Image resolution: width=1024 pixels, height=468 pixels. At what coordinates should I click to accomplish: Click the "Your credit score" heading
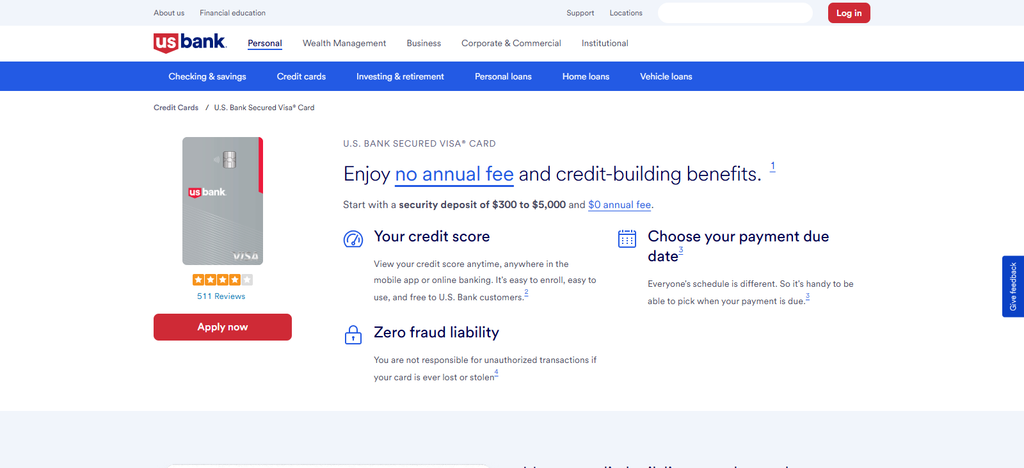coord(432,236)
